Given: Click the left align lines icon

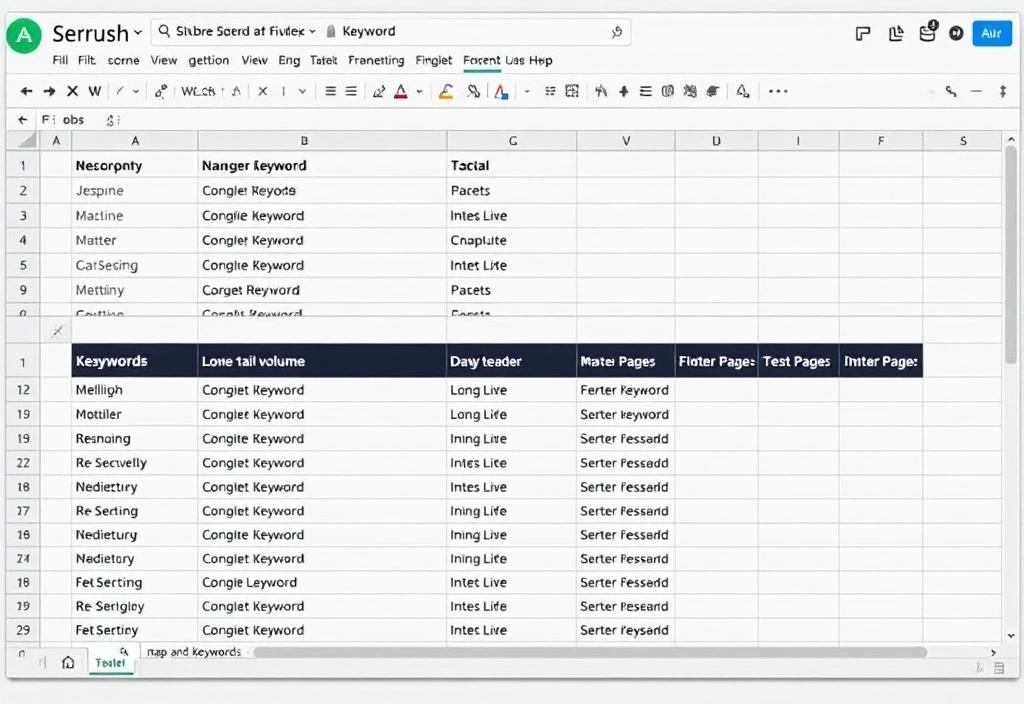Looking at the screenshot, I should coord(331,91).
